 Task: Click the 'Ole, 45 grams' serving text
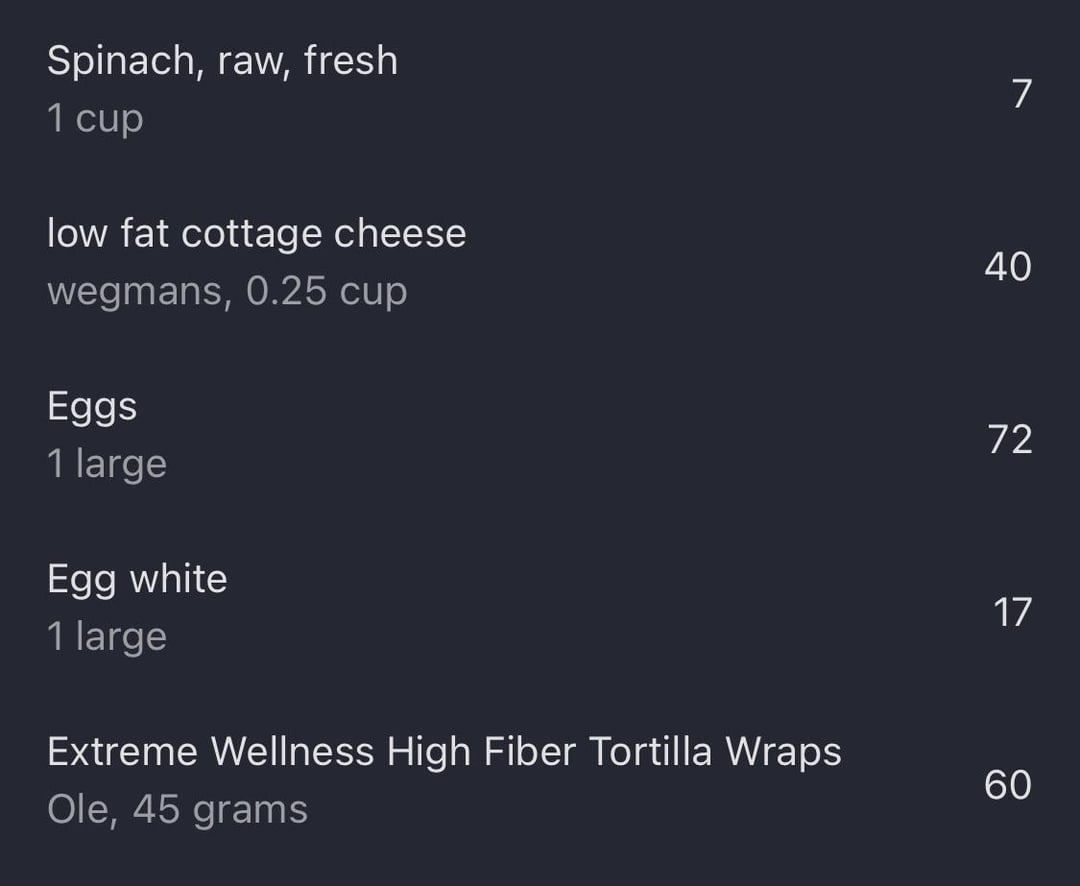point(178,809)
